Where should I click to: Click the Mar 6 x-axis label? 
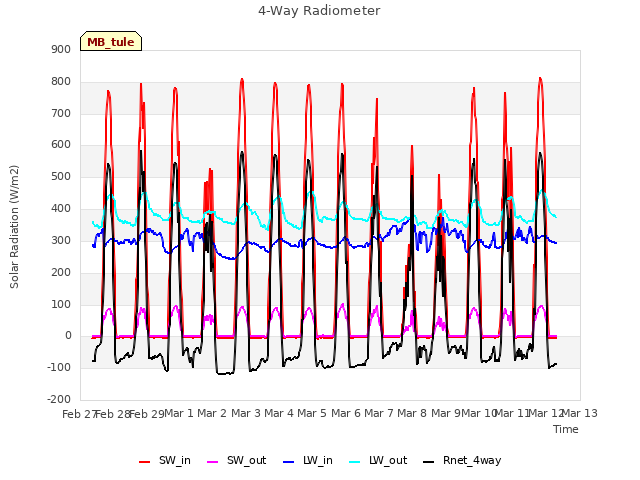pyautogui.click(x=346, y=413)
